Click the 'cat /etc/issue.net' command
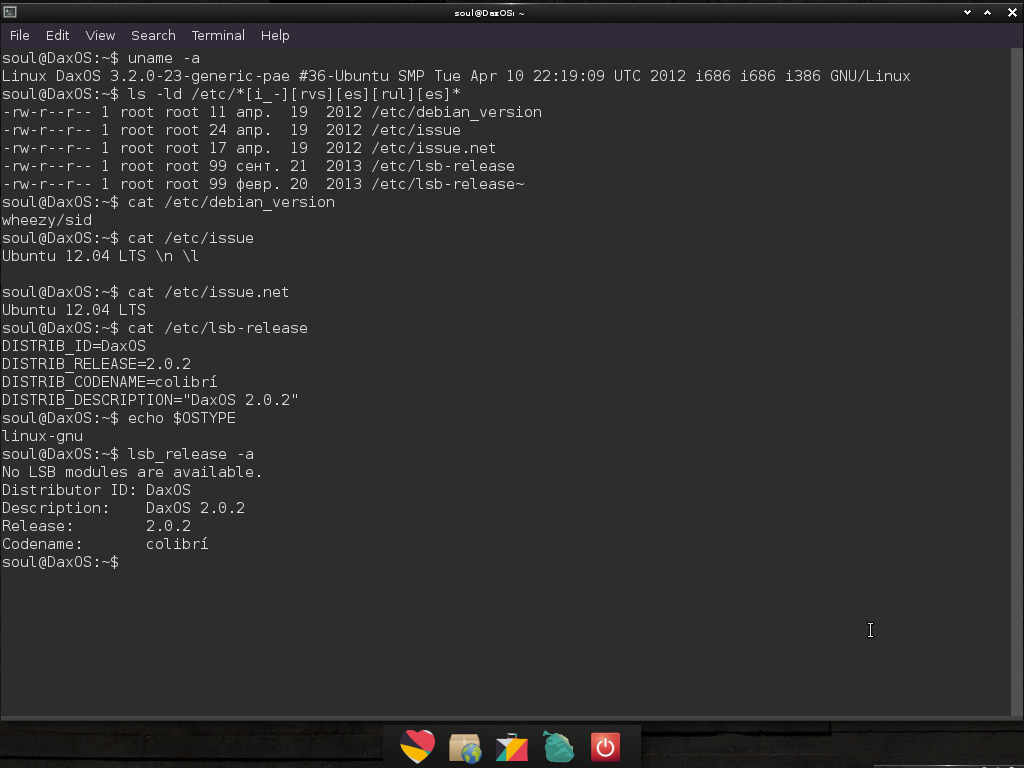1024x768 pixels. pyautogui.click(x=145, y=292)
